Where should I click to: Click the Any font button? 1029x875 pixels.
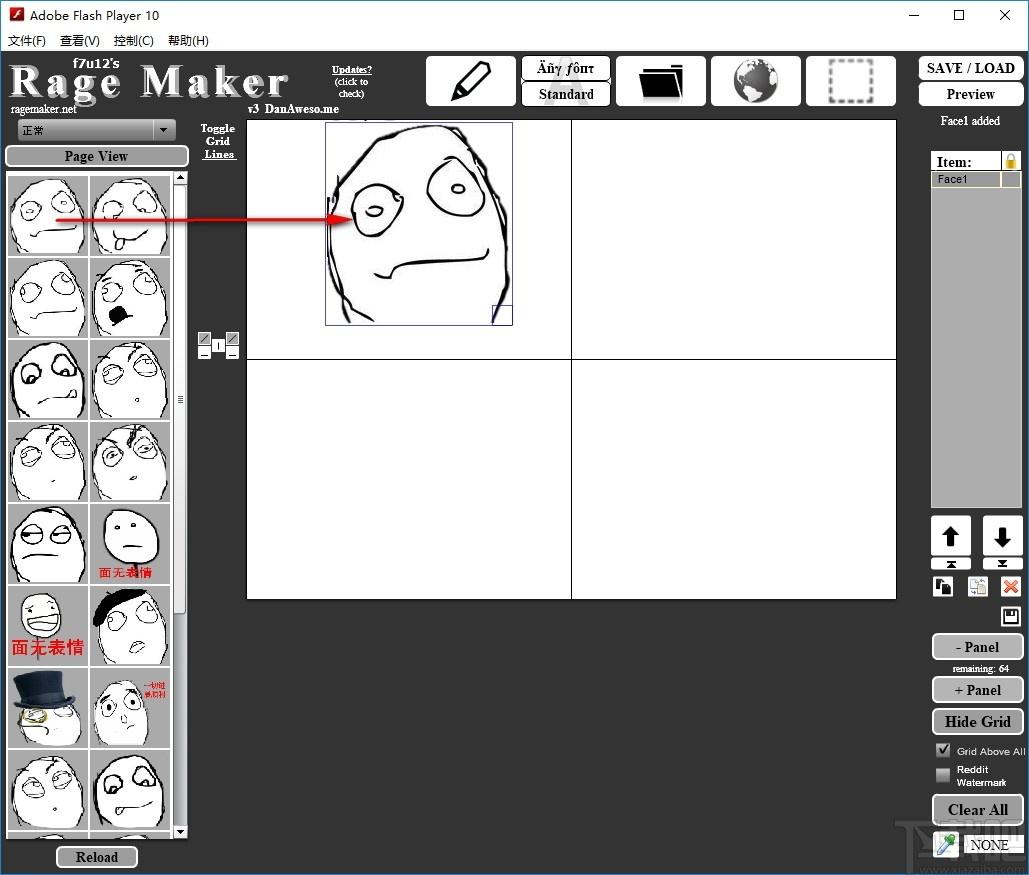click(x=566, y=68)
